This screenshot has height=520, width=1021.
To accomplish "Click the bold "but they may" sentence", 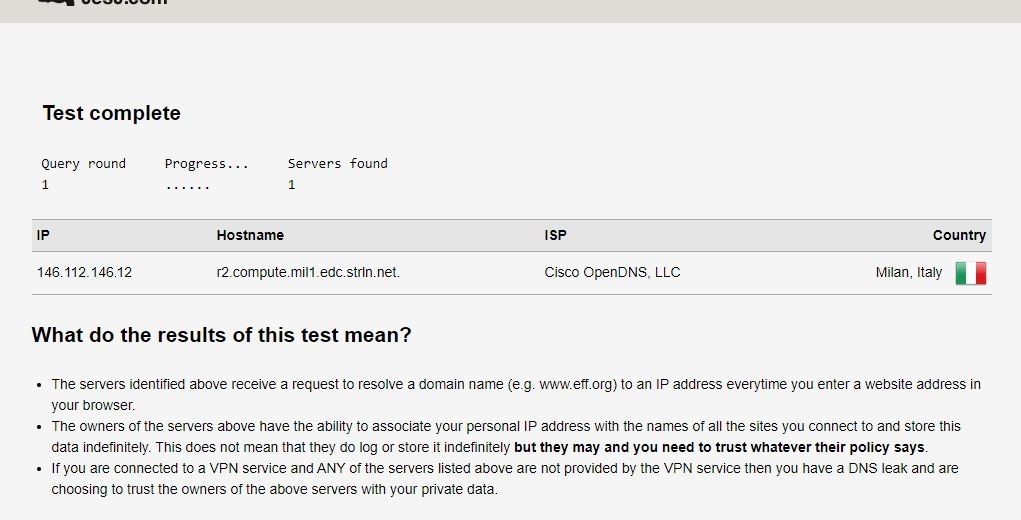I will pyautogui.click(x=720, y=447).
